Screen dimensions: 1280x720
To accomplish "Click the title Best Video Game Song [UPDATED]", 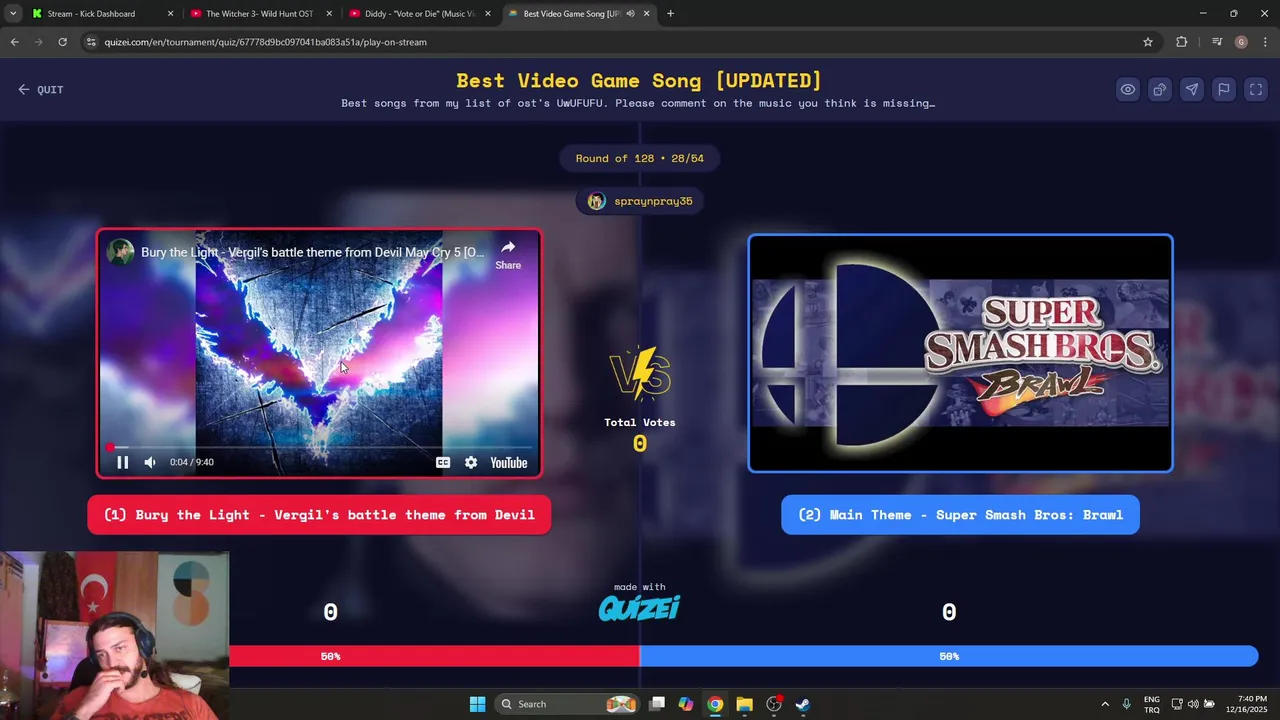I will pyautogui.click(x=639, y=81).
